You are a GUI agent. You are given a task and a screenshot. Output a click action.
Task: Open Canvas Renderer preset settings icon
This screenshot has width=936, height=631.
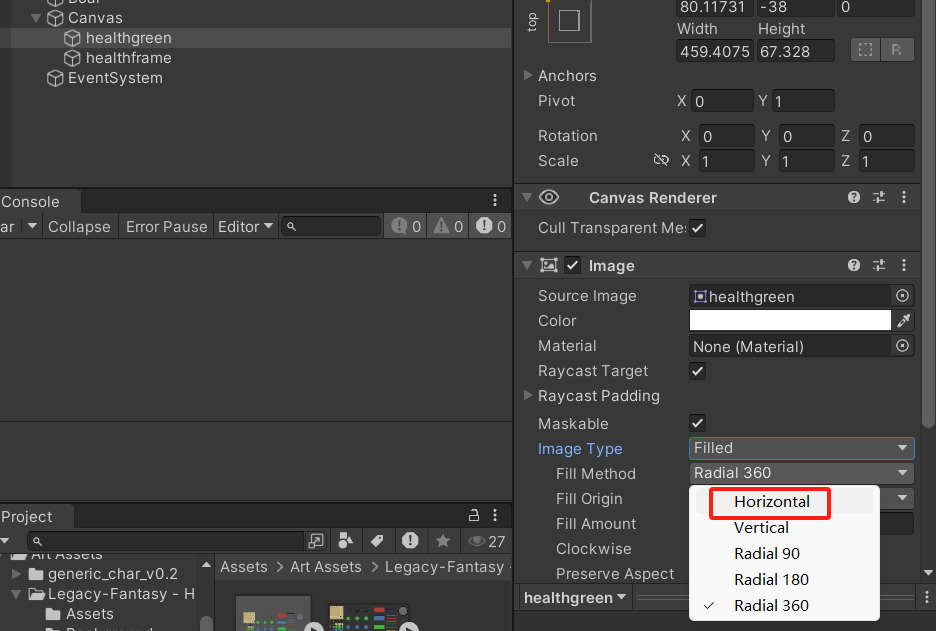(879, 197)
